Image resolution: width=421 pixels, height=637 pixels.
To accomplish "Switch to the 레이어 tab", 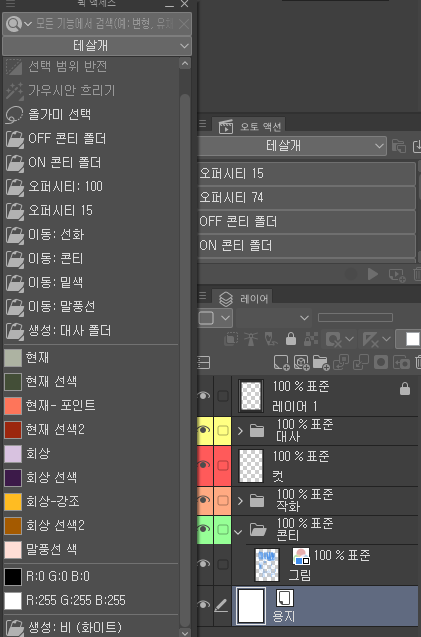I will [x=243, y=299].
